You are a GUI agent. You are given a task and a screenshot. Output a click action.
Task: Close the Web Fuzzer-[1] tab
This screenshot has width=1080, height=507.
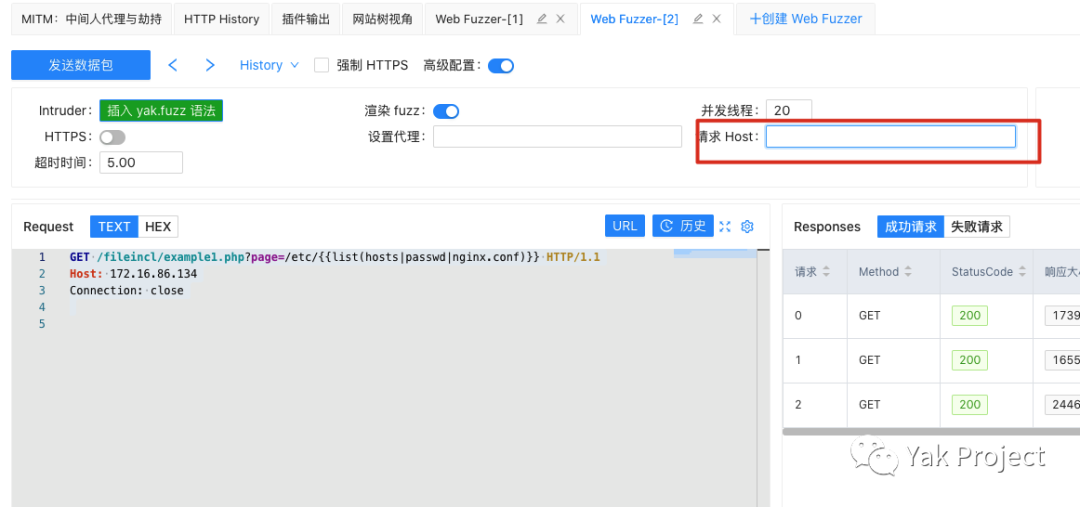(x=561, y=19)
